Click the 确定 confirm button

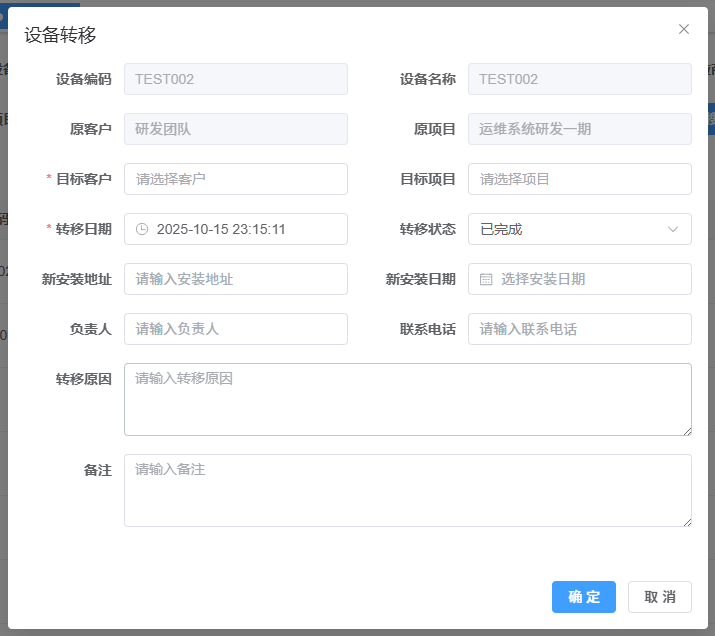(584, 597)
